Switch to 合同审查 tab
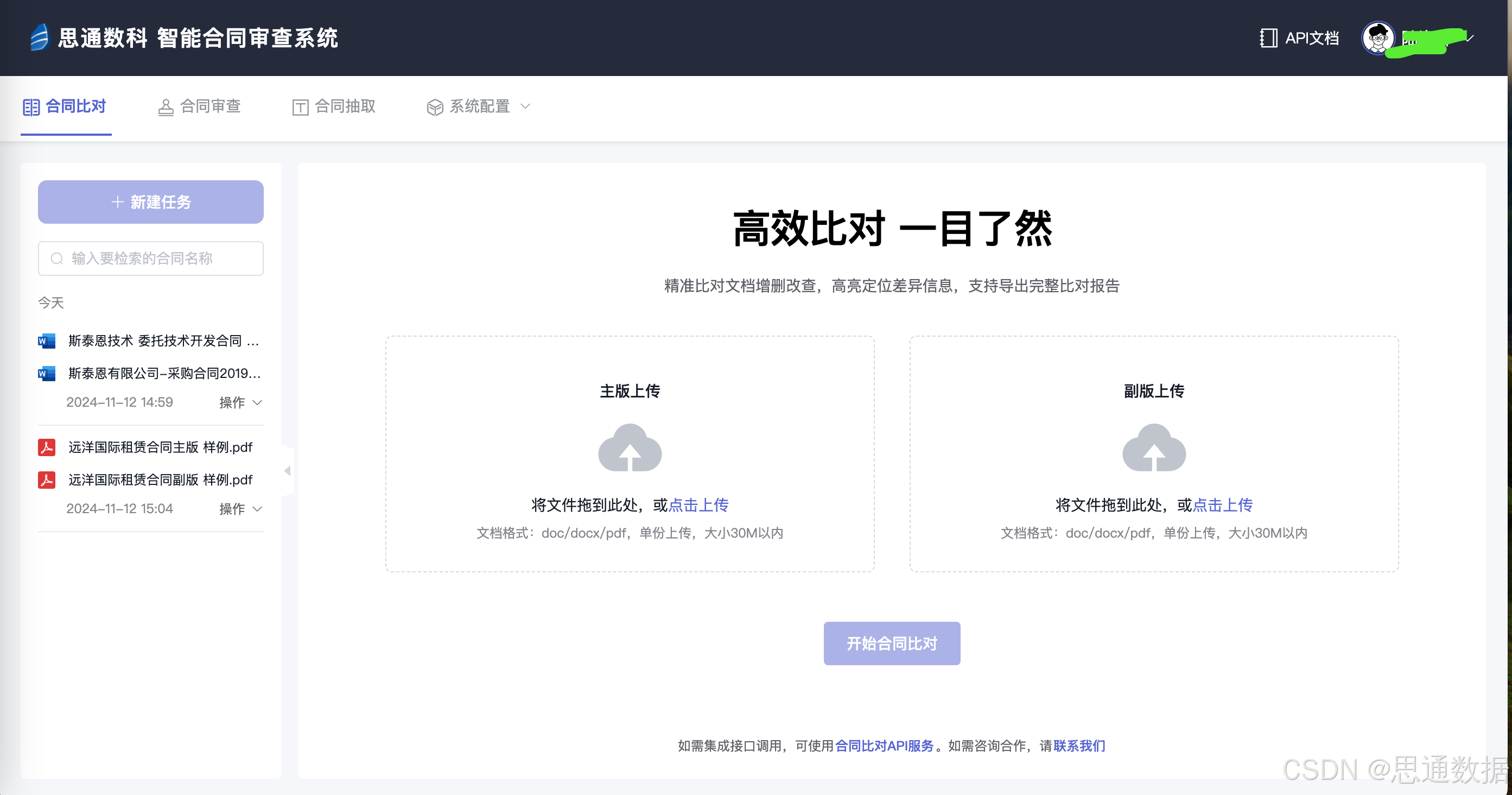 200,106
